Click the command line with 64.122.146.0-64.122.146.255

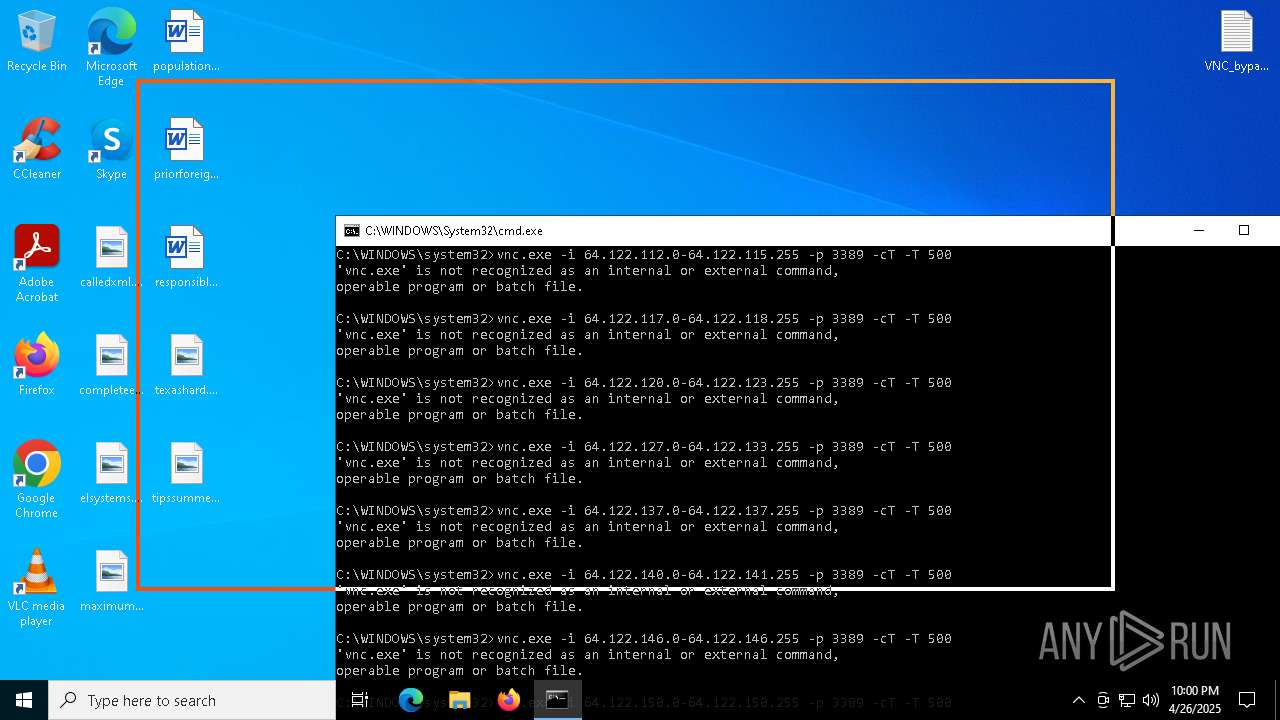644,639
